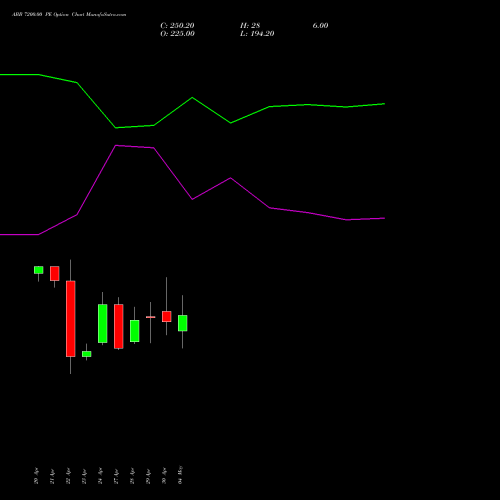Click the tall red candle for 22 Apr
The image size is (500, 500).
coord(71,319)
